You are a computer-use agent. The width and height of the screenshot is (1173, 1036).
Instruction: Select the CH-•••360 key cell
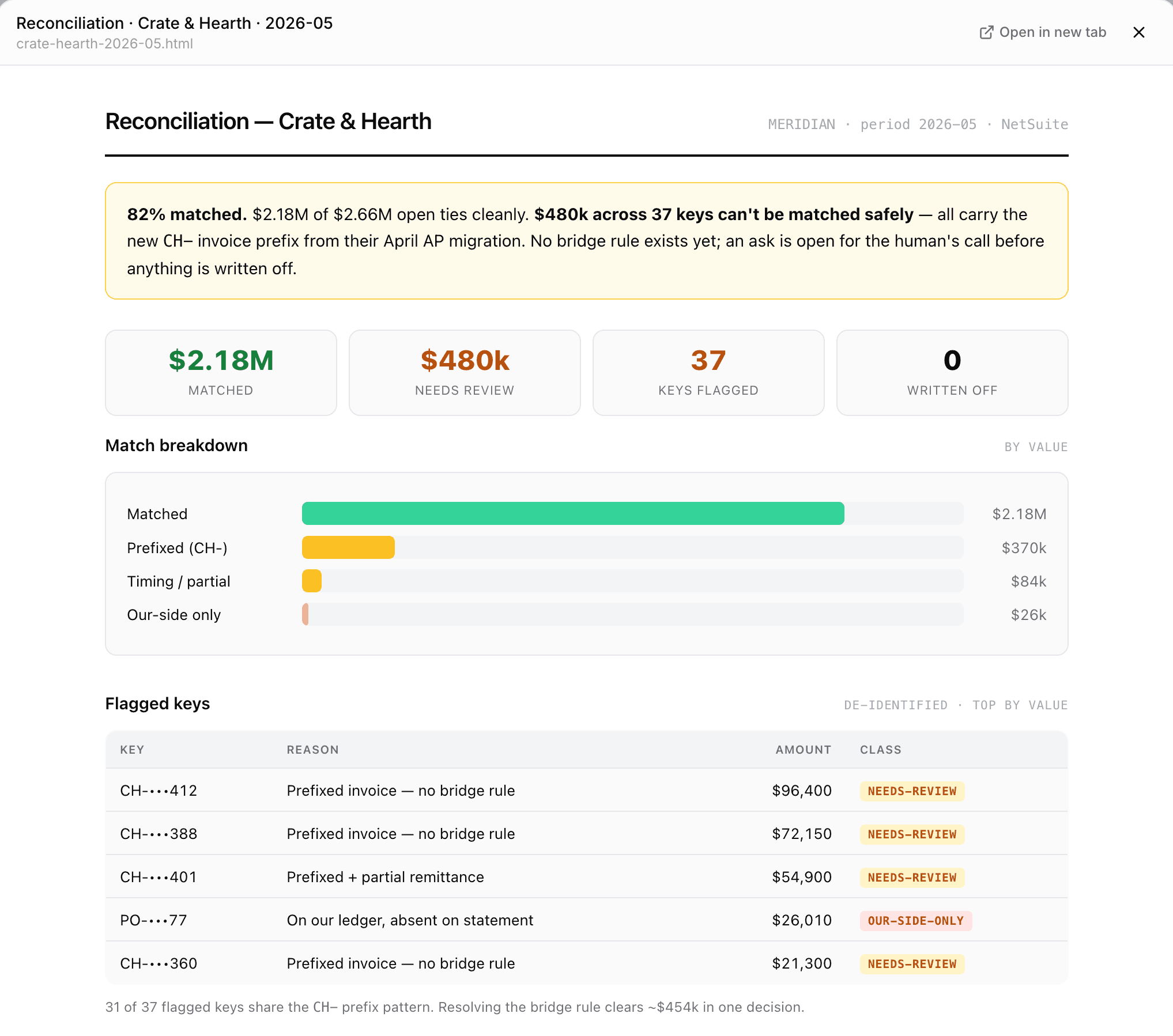159,963
